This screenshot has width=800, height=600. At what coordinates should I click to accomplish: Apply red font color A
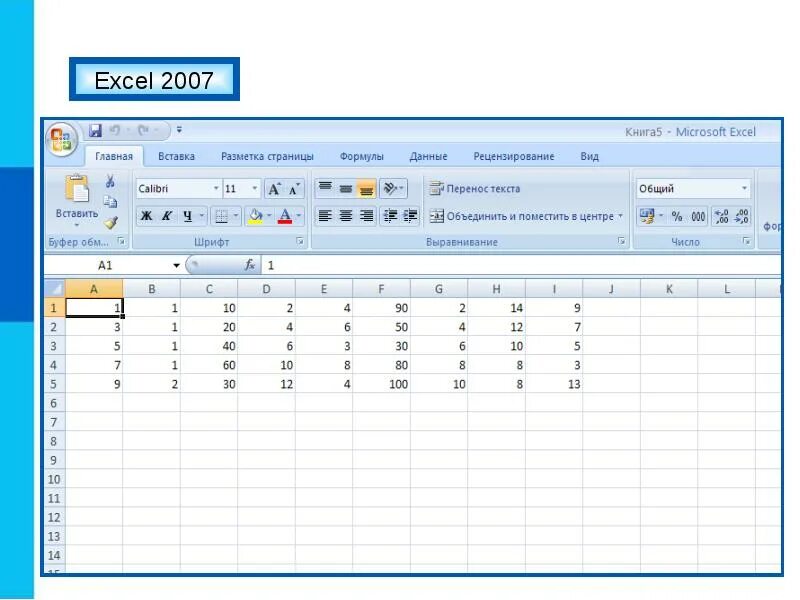pyautogui.click(x=285, y=216)
